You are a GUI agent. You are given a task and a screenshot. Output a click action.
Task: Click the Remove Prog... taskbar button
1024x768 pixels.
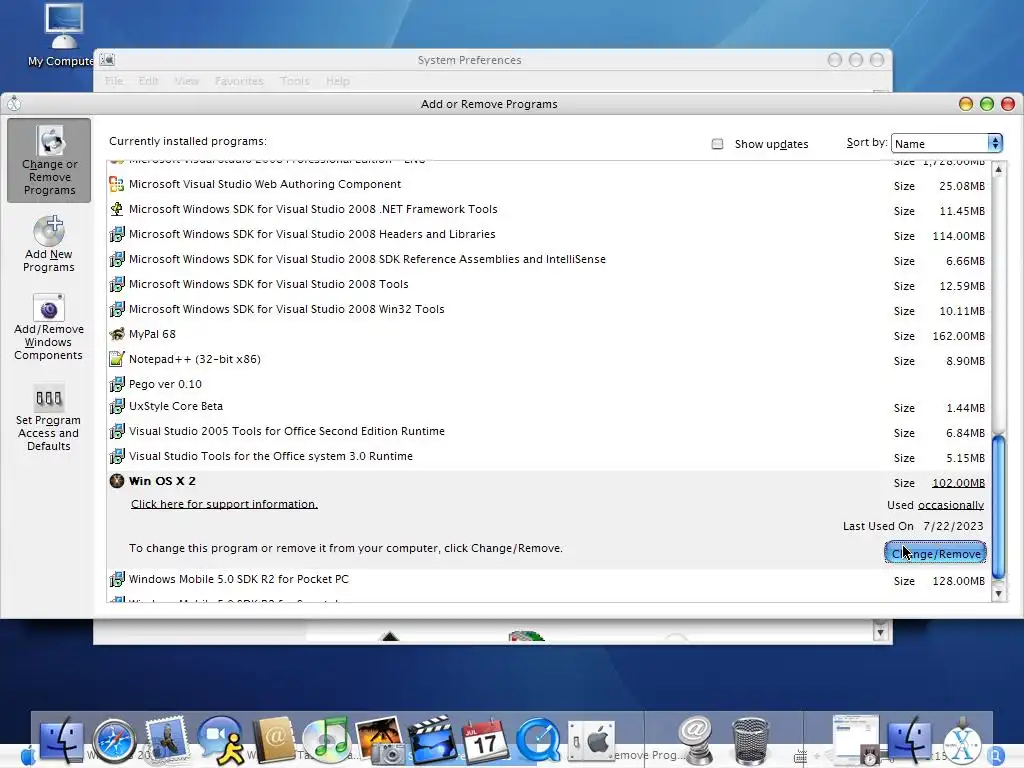pos(645,755)
